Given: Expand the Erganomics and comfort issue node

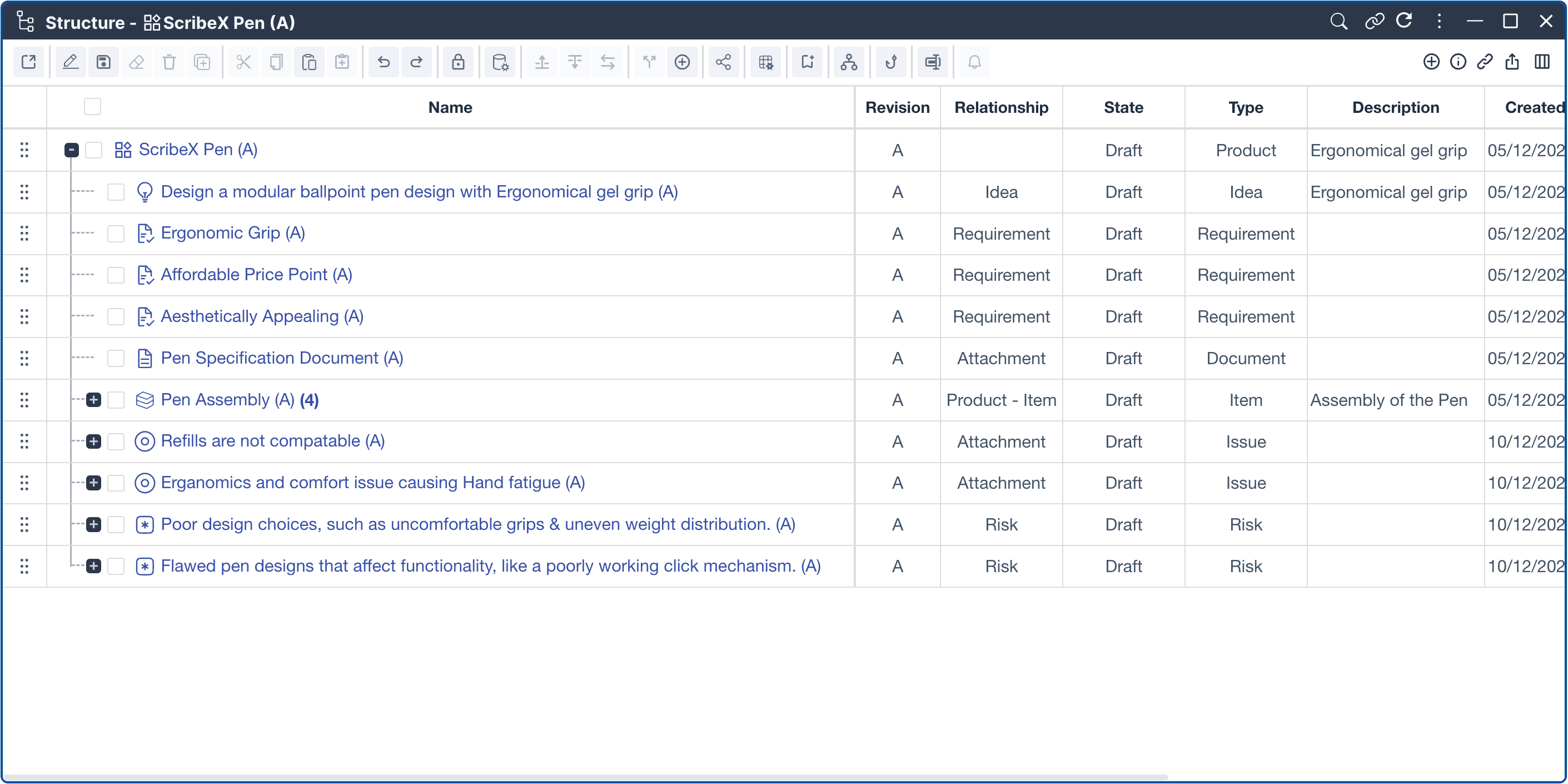Looking at the screenshot, I should tap(93, 483).
